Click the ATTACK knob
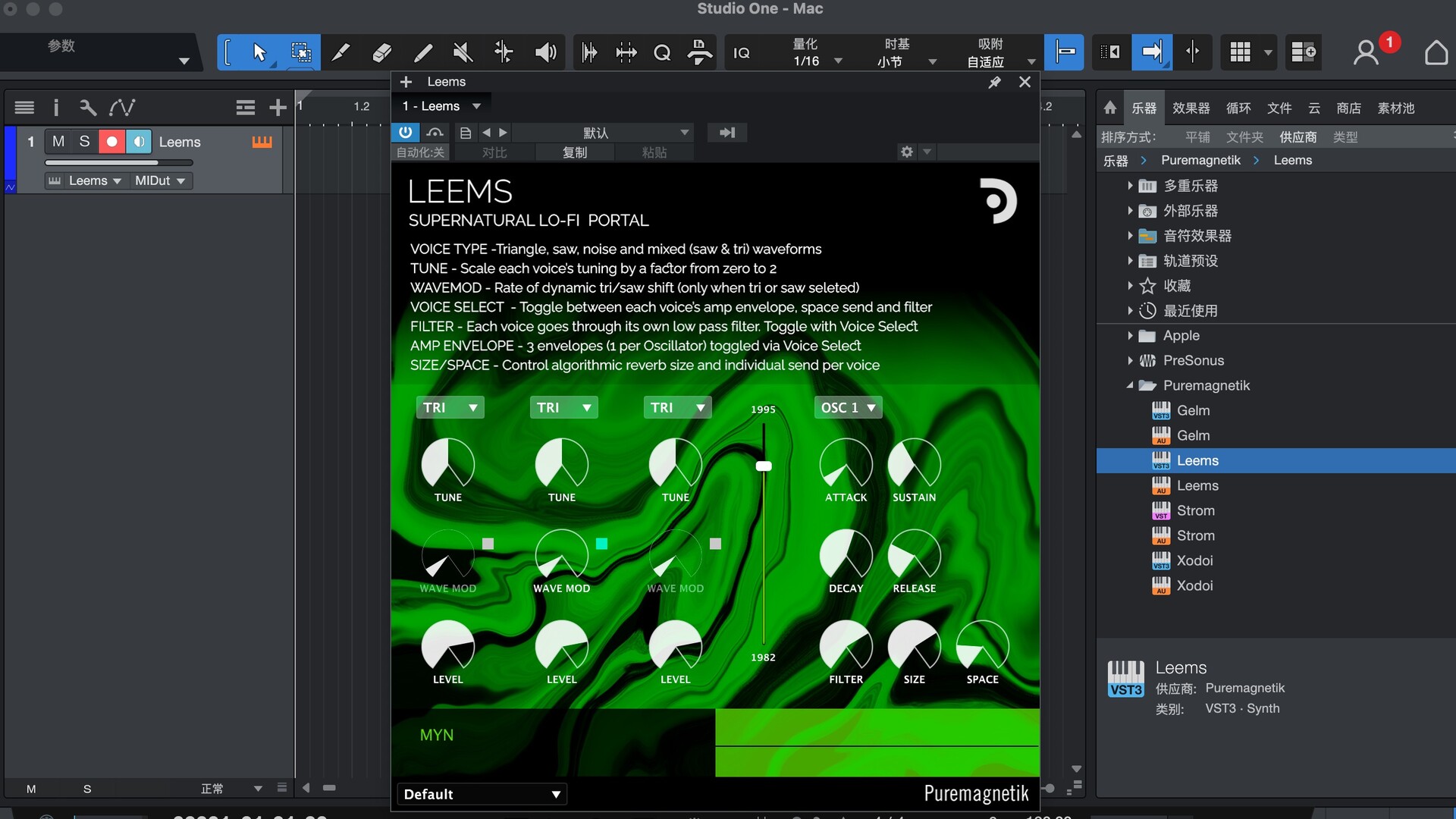The width and height of the screenshot is (1456, 819). tap(846, 464)
